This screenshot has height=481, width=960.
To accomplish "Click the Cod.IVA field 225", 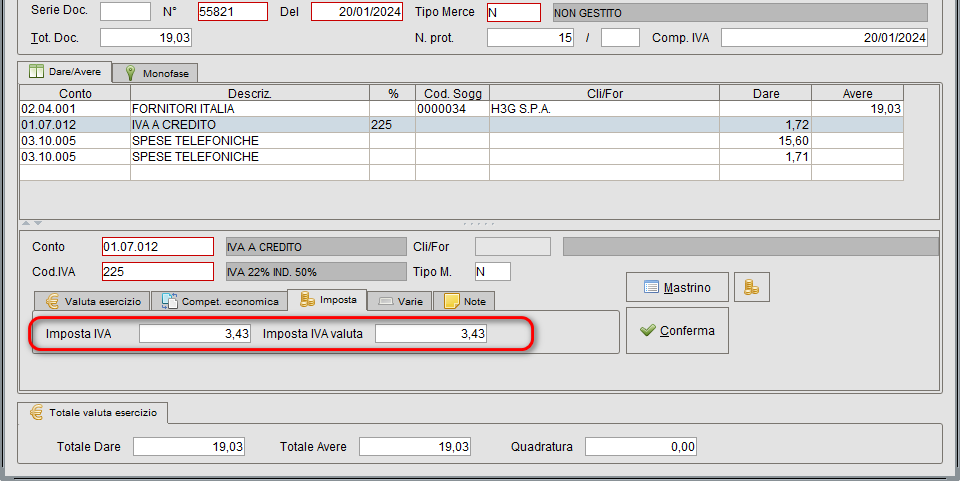I will [x=158, y=271].
